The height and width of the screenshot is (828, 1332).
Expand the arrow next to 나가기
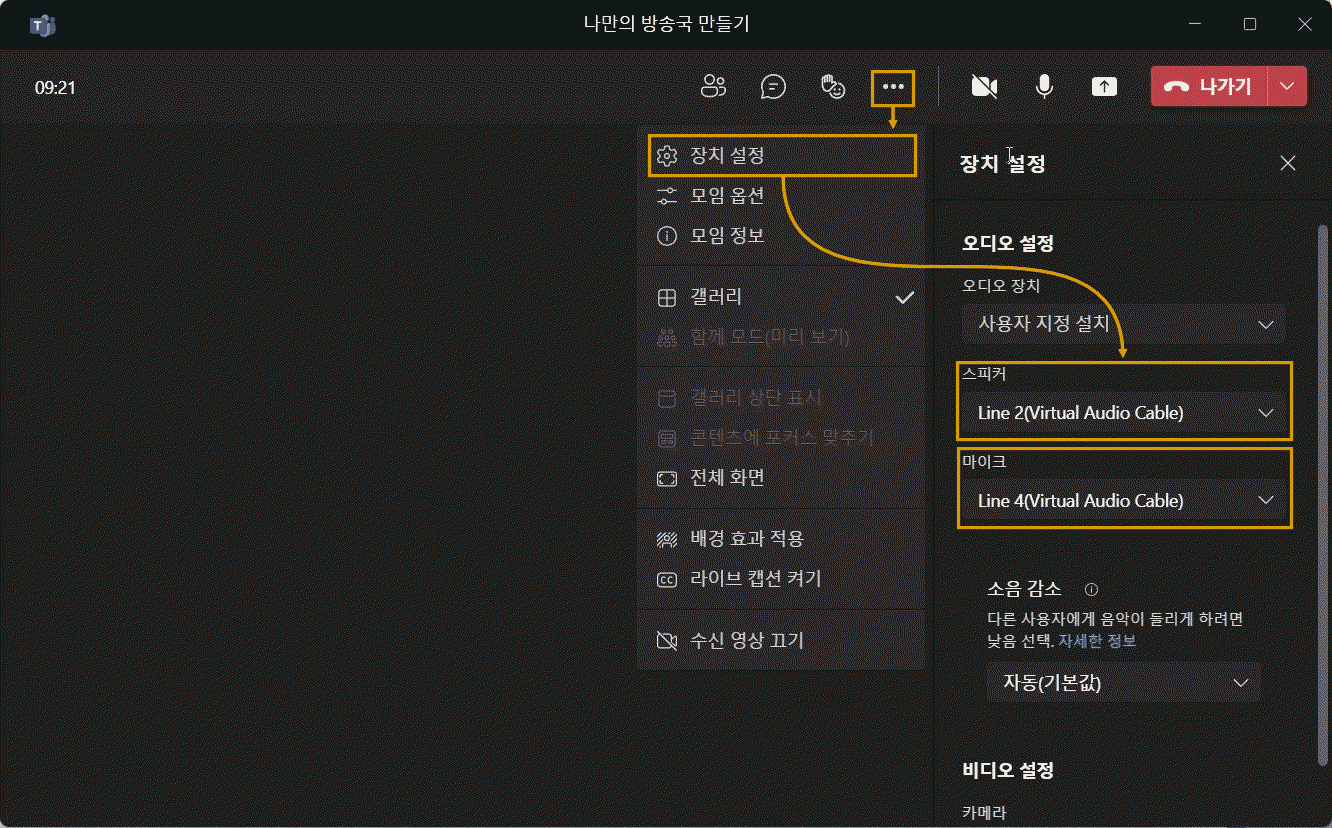1287,87
